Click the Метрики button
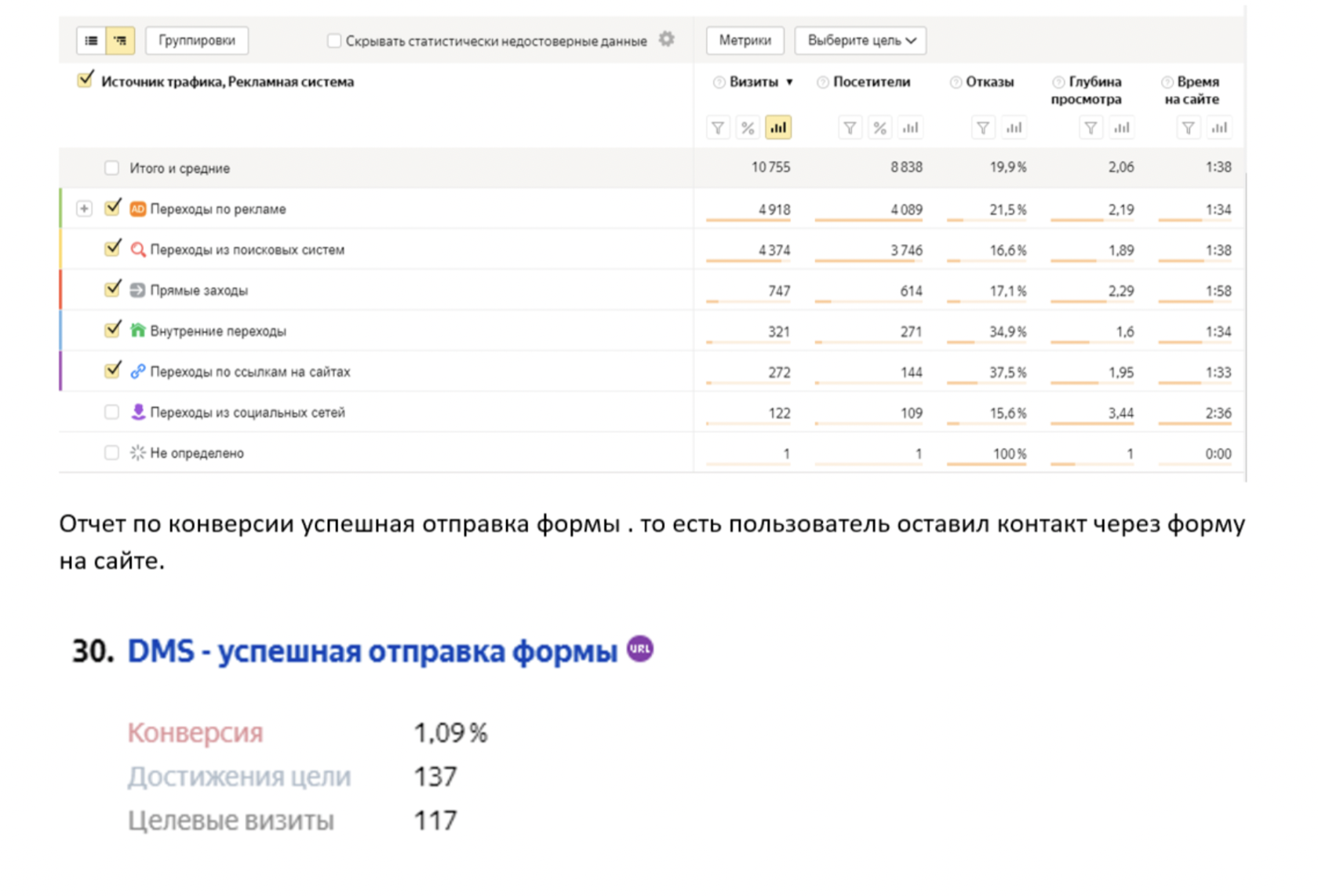 click(x=745, y=41)
